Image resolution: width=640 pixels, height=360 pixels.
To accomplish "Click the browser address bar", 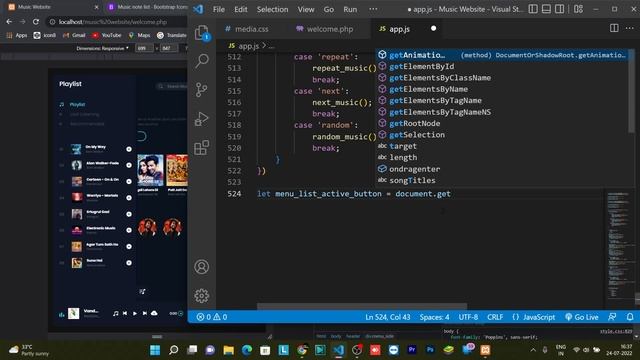I will (116, 22).
